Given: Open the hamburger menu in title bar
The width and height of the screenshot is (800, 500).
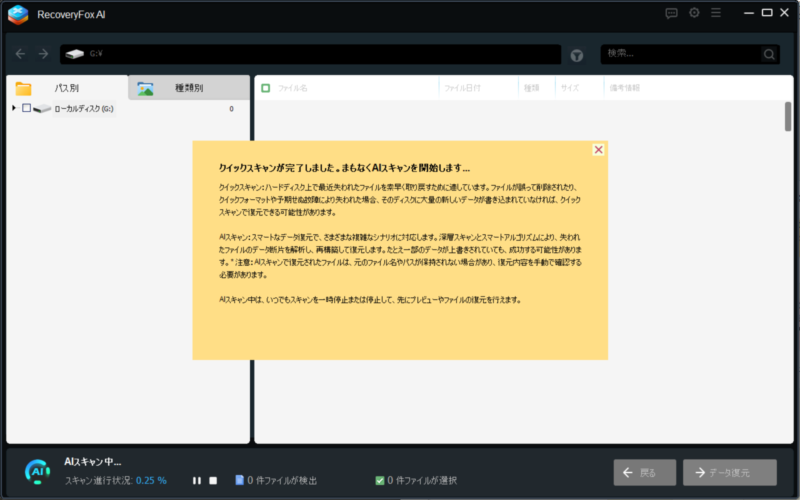Looking at the screenshot, I should pyautogui.click(x=715, y=14).
